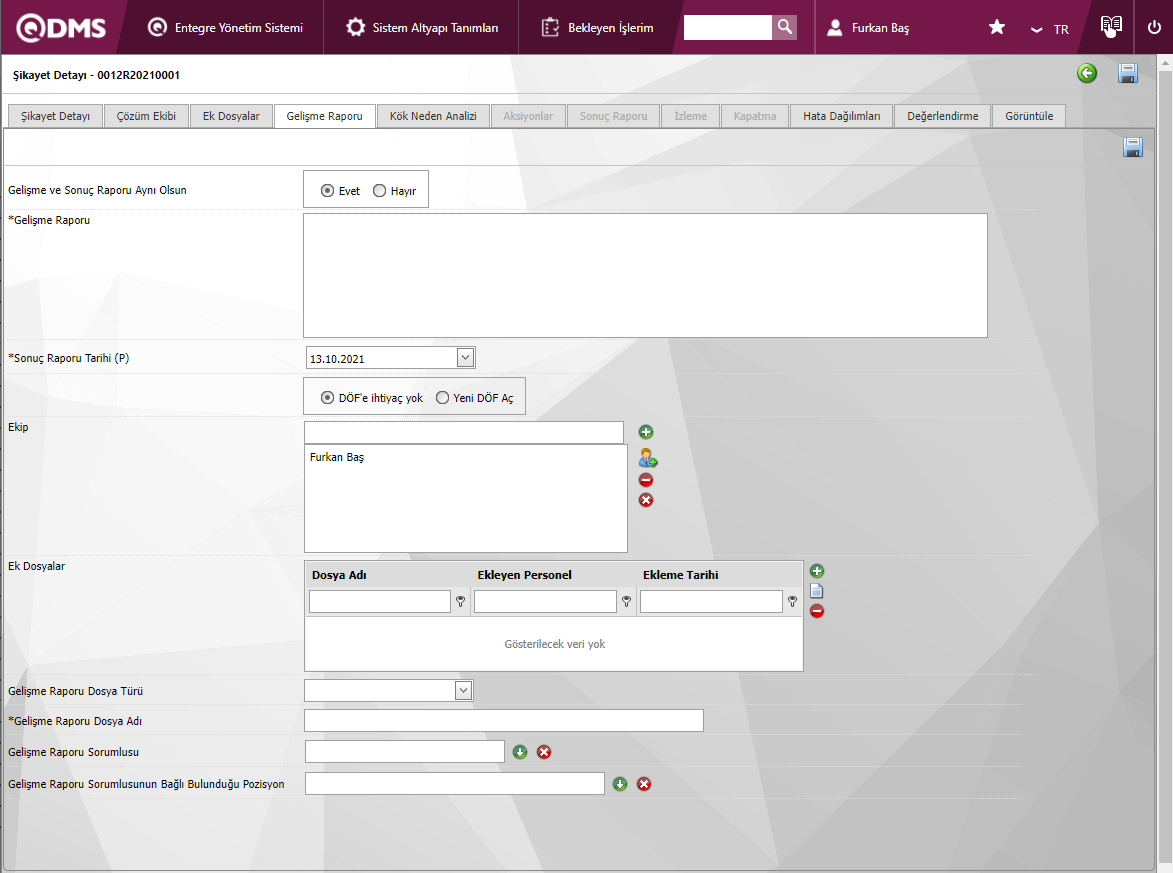
Task: Expand Gelişme Raporu Dosya Türü dropdown
Action: 463,690
